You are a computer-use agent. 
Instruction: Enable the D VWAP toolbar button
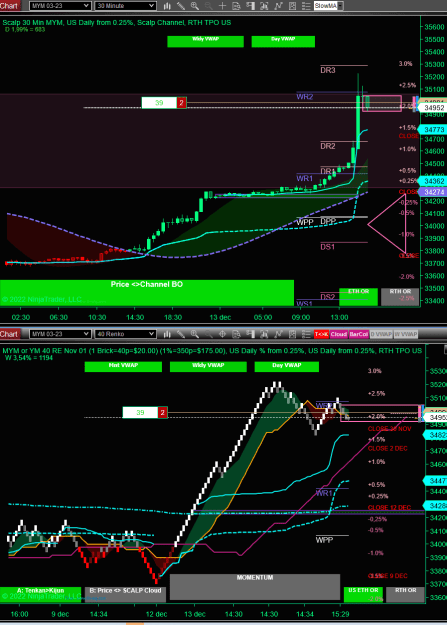tap(381, 334)
